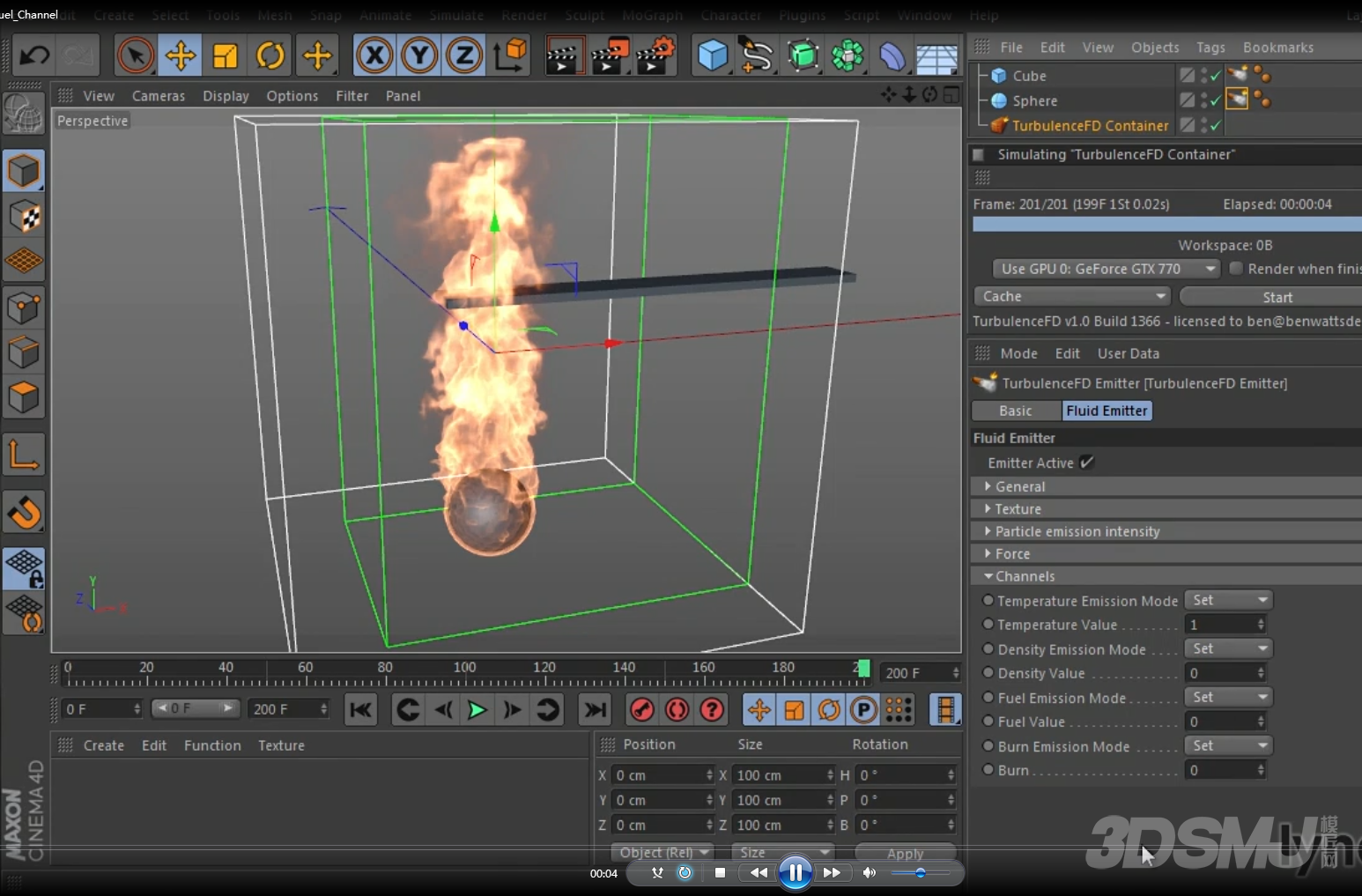Screen dimensions: 1362x896
Task: Open Fuel Emission Mode dropdown
Action: click(1229, 697)
